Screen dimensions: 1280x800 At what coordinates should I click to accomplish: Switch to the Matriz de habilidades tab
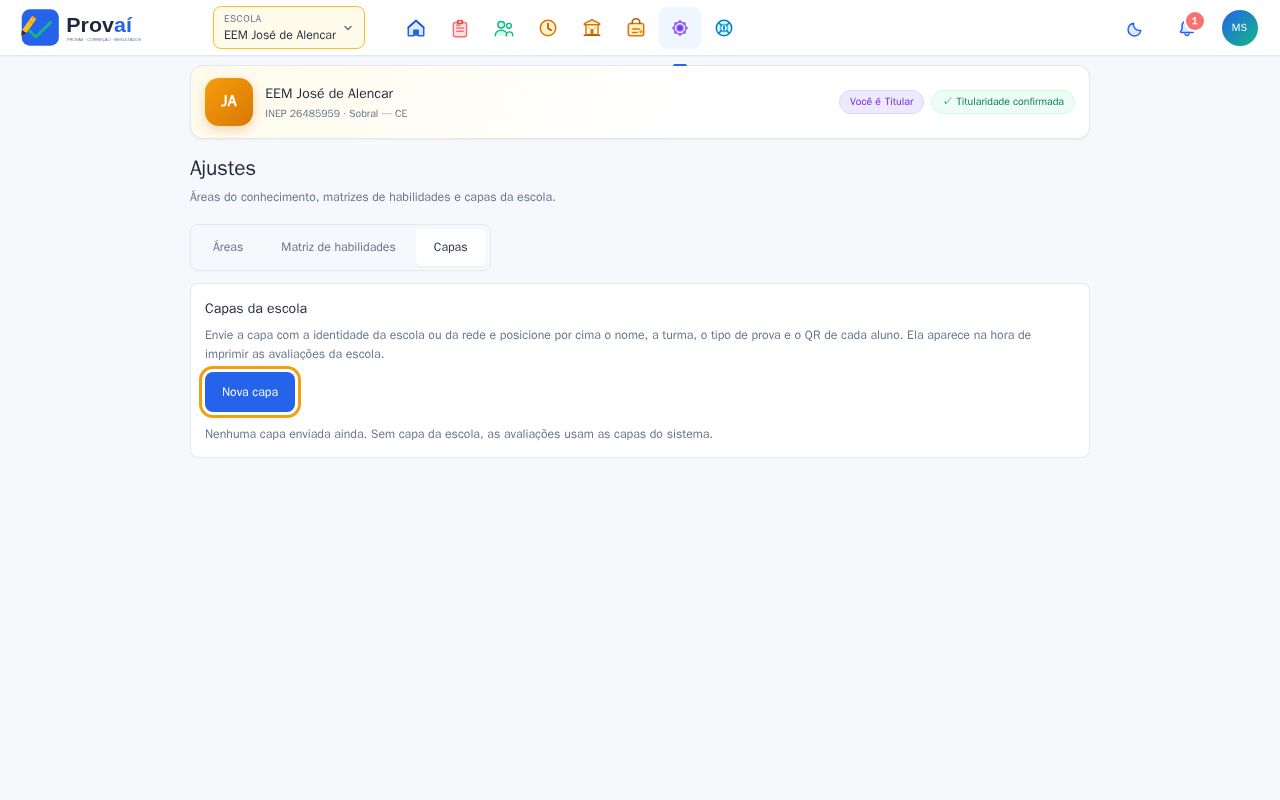pyautogui.click(x=338, y=247)
